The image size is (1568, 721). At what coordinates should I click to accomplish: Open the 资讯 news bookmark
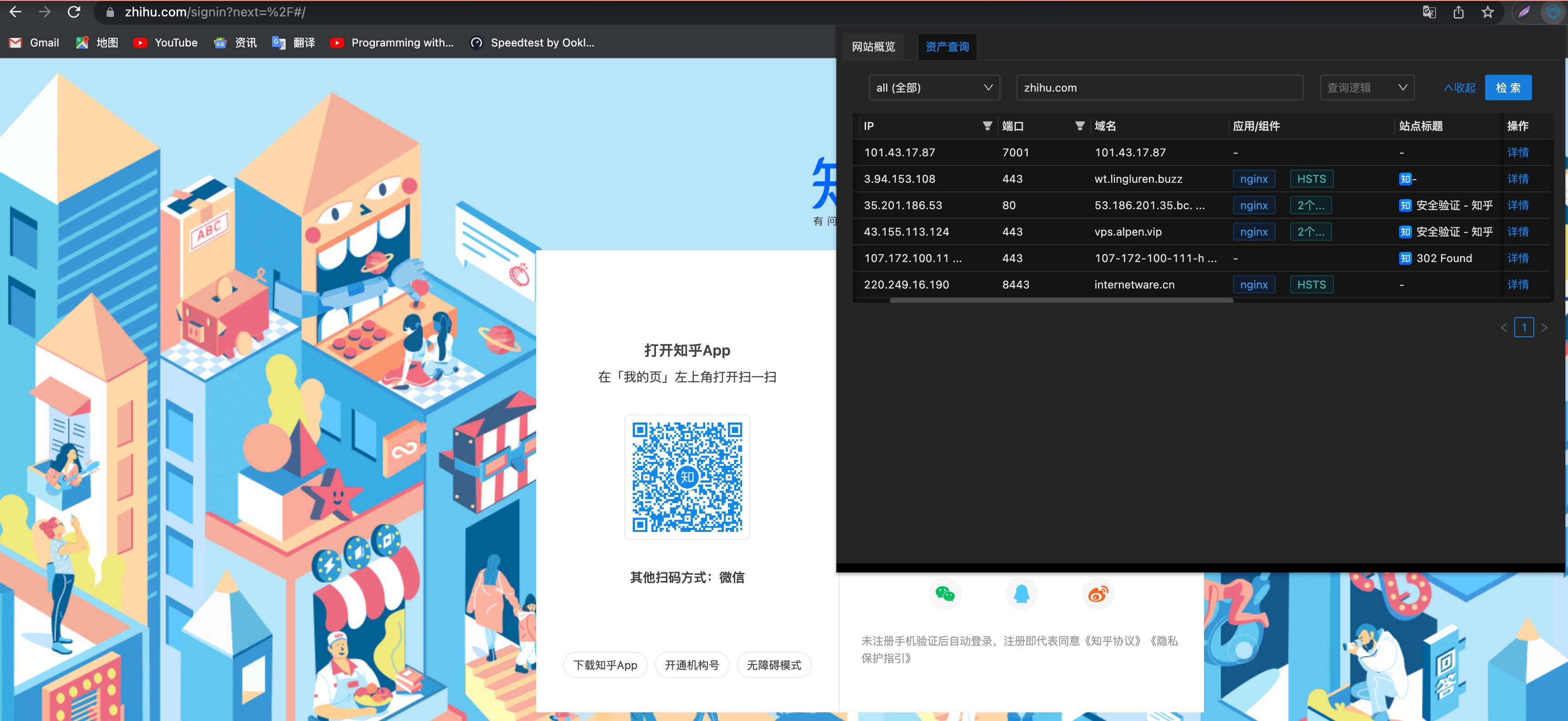(236, 43)
